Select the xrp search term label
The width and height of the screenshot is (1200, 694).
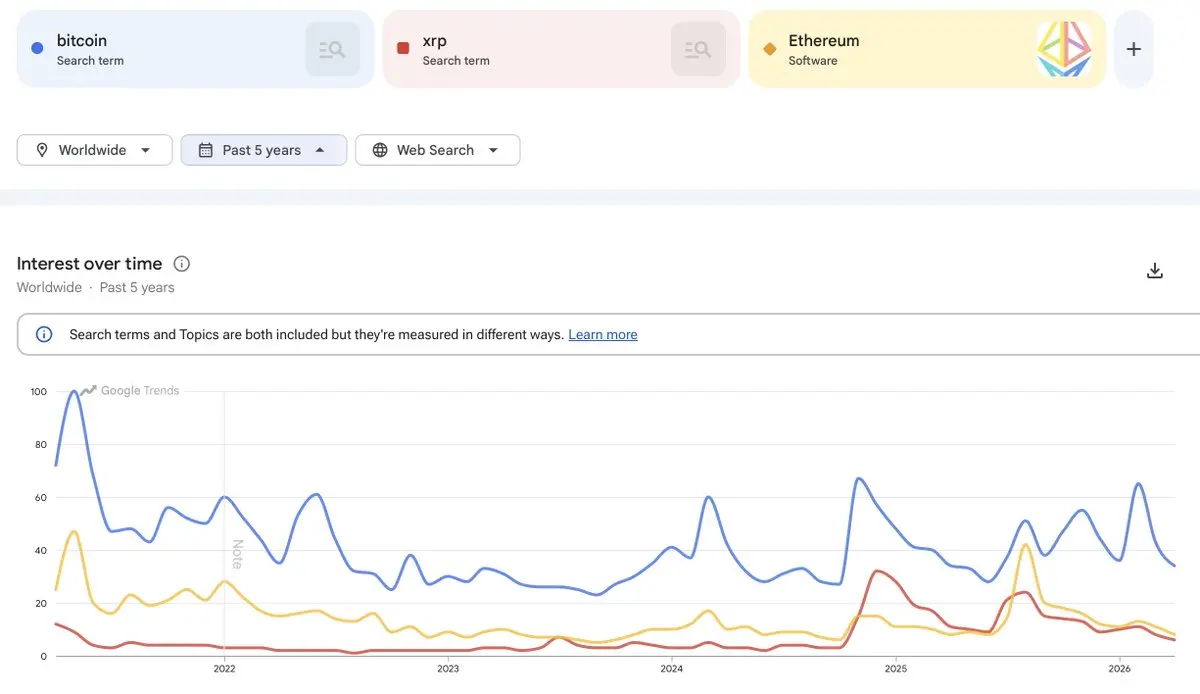click(434, 41)
